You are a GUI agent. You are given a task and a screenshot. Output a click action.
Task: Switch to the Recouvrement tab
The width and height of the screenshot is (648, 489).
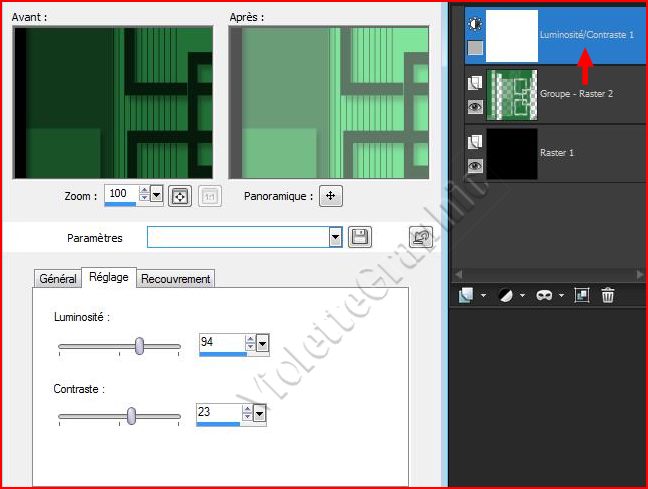pyautogui.click(x=175, y=278)
